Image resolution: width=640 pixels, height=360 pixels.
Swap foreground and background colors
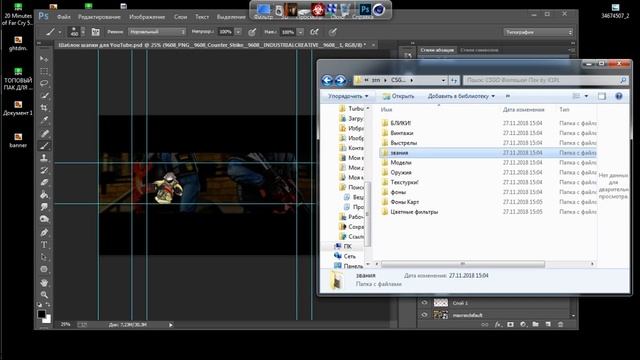(48, 304)
